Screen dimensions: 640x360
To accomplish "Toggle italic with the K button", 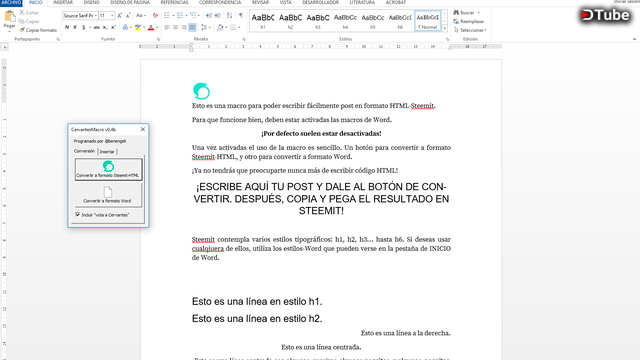I will [75, 27].
